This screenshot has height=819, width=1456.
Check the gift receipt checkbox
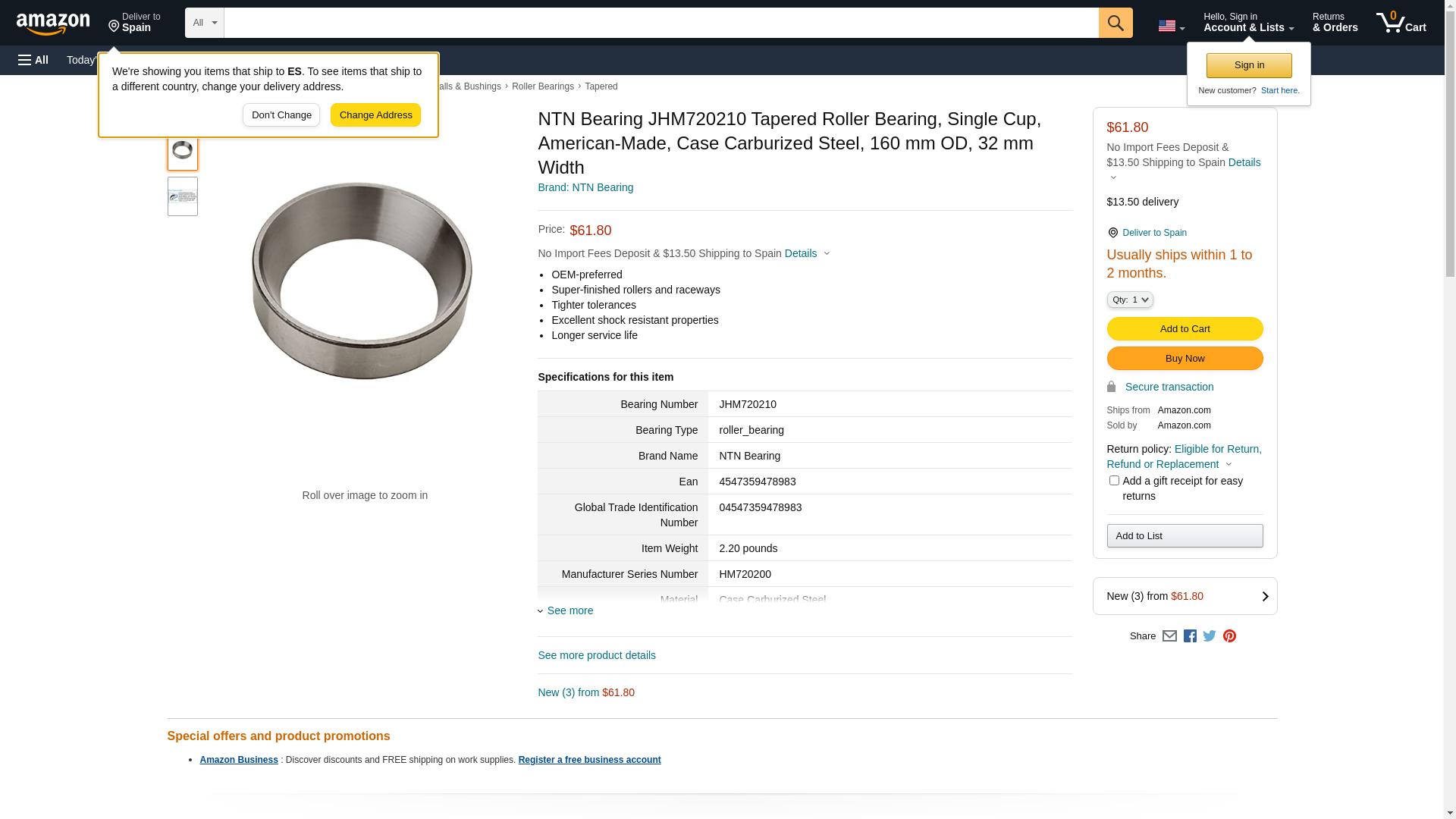coord(1114,481)
